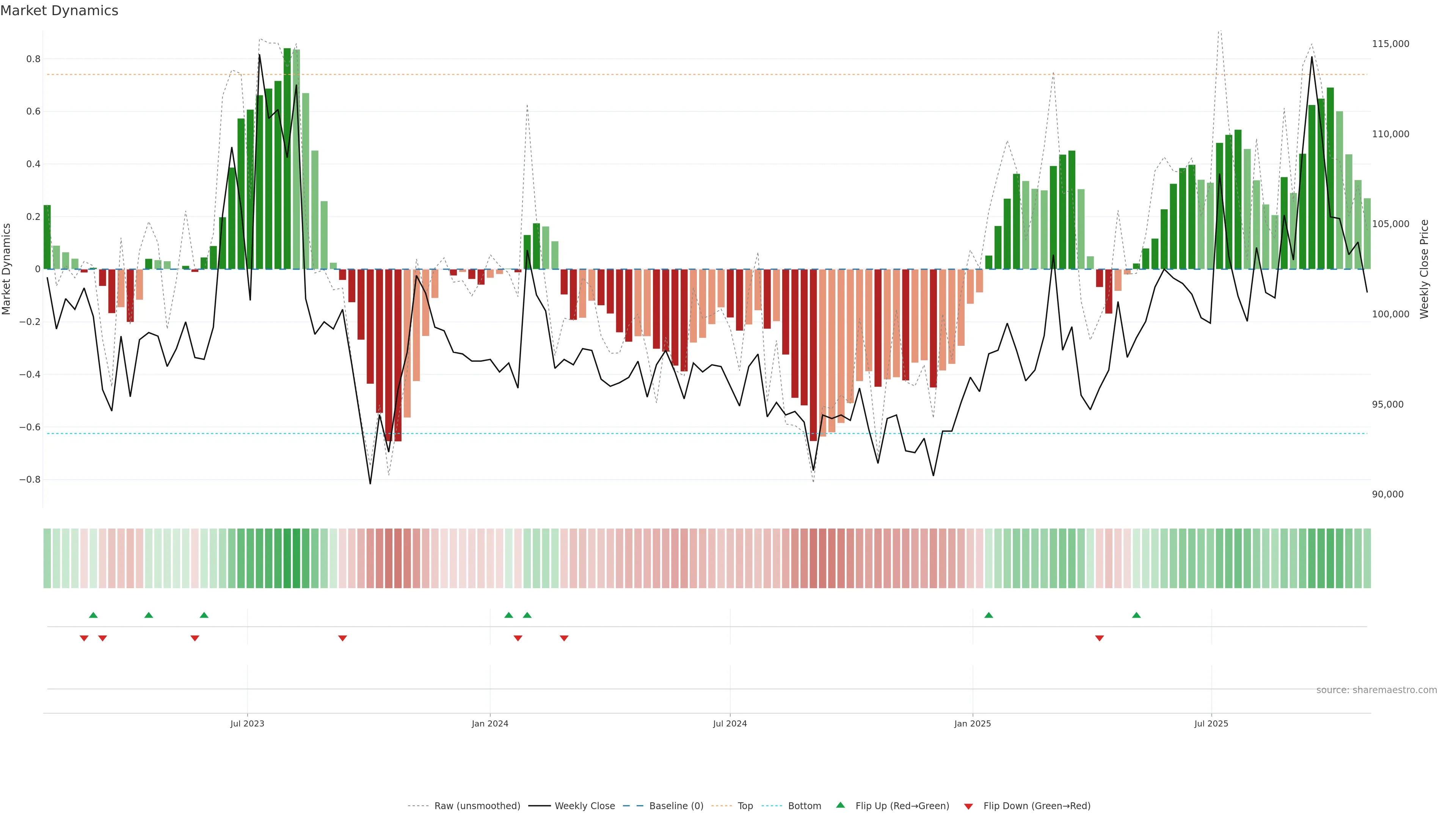Toggle the Weekly Close legend entry

(x=584, y=806)
